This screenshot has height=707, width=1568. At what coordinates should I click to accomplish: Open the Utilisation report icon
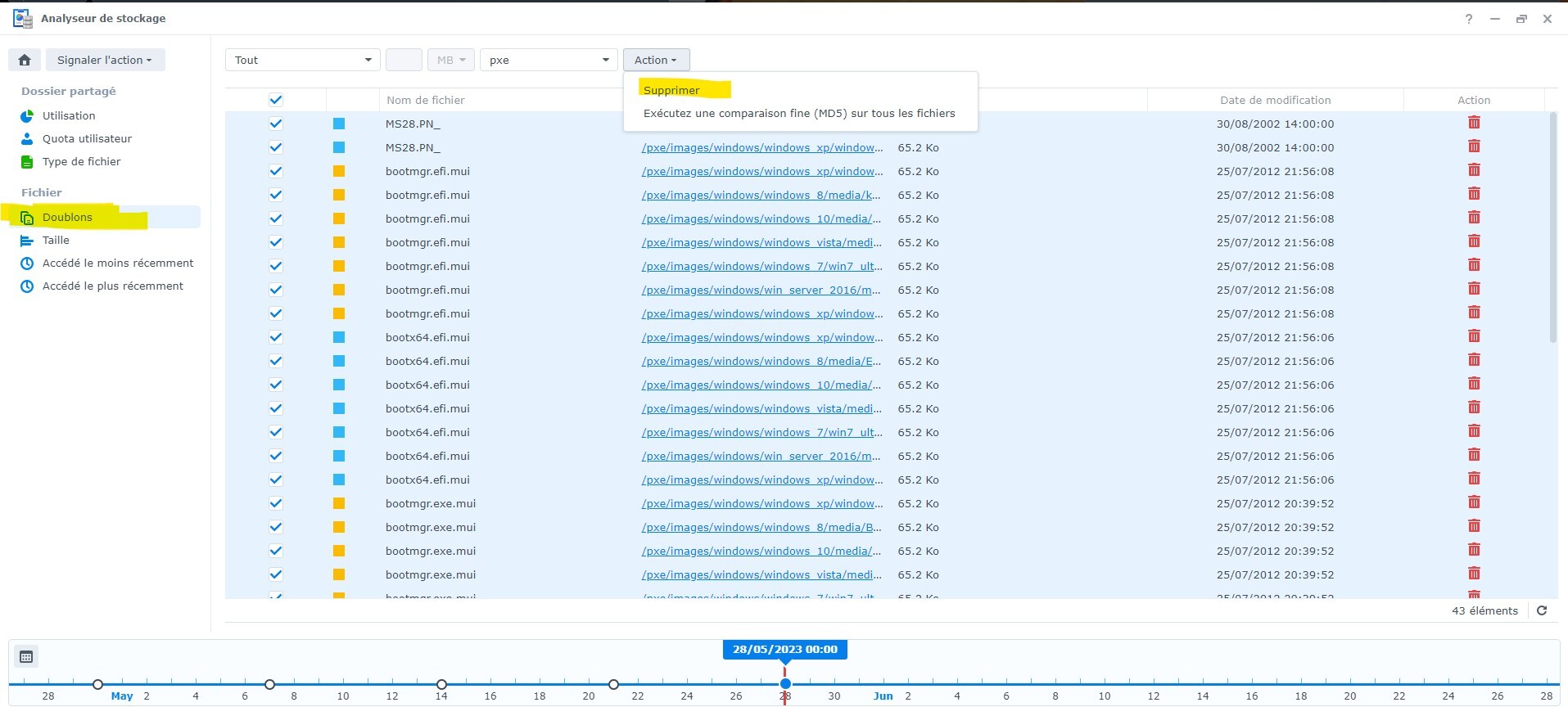[x=27, y=116]
